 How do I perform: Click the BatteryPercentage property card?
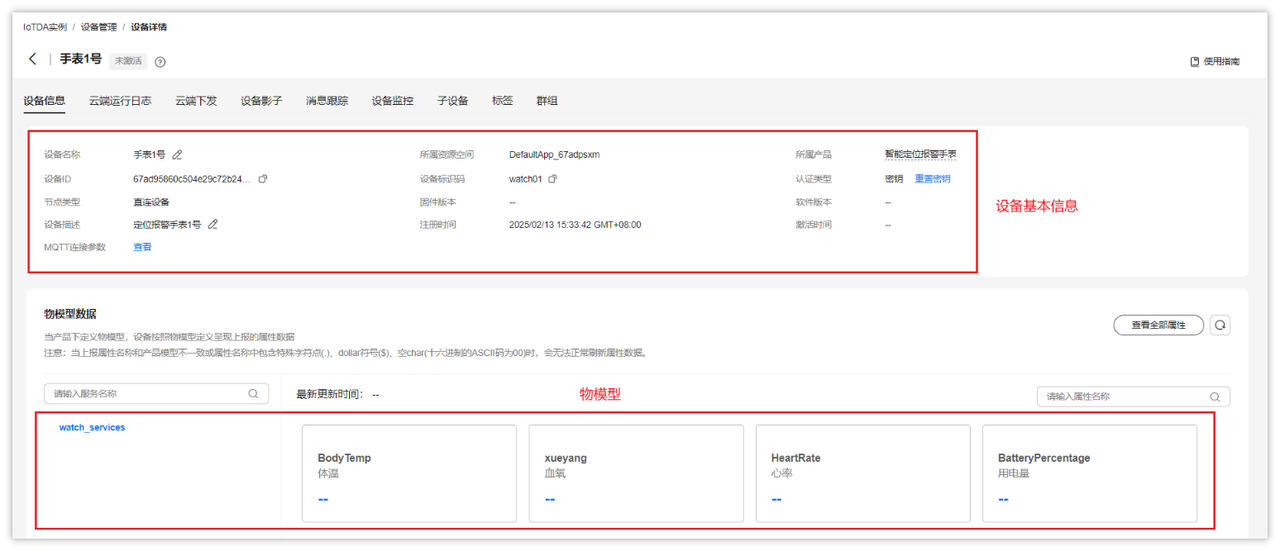(x=1090, y=474)
